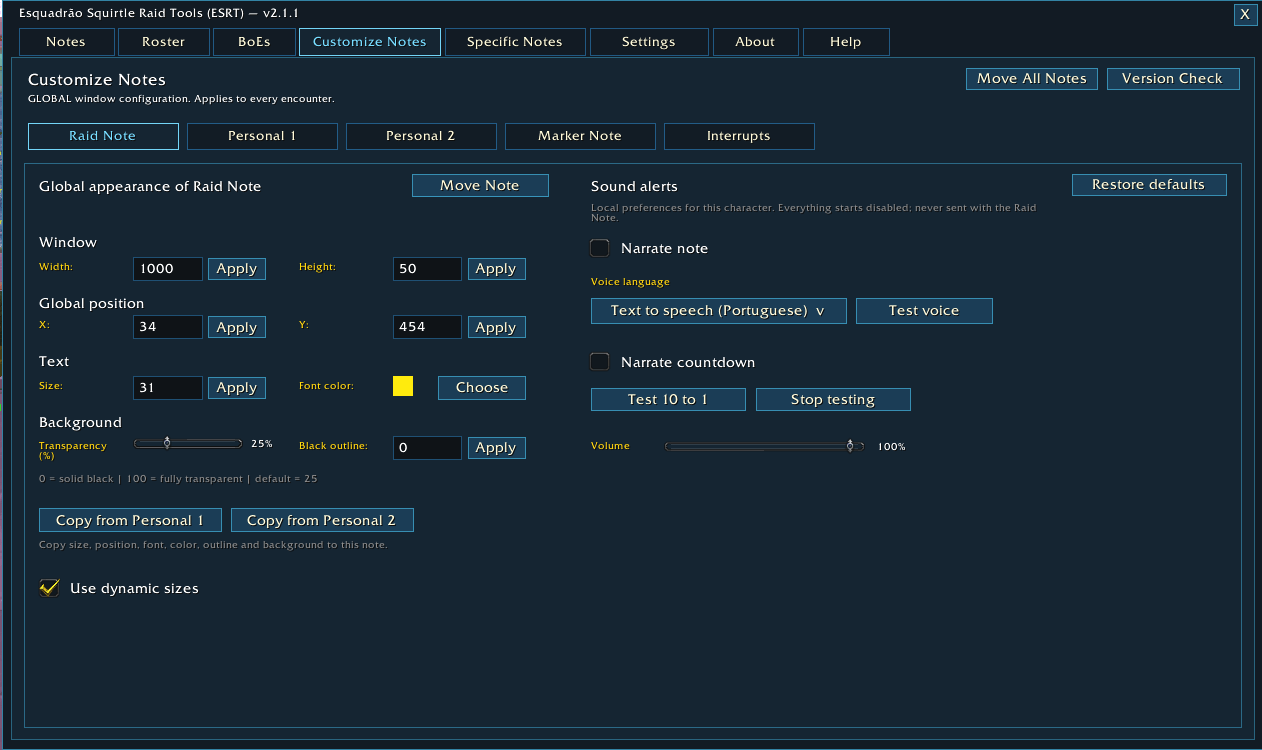This screenshot has width=1262, height=750.
Task: Open the Roster tab
Action: [x=164, y=42]
